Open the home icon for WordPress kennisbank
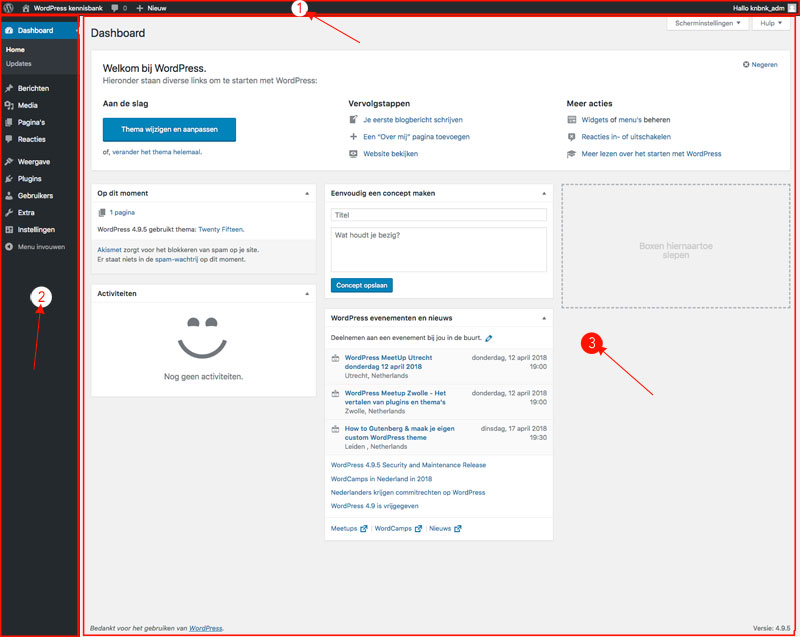This screenshot has width=800, height=637. 26,8
